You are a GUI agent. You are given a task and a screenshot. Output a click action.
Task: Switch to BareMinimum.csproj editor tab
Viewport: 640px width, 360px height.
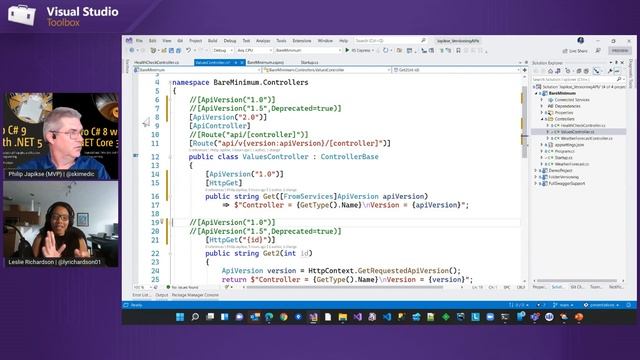tap(265, 62)
